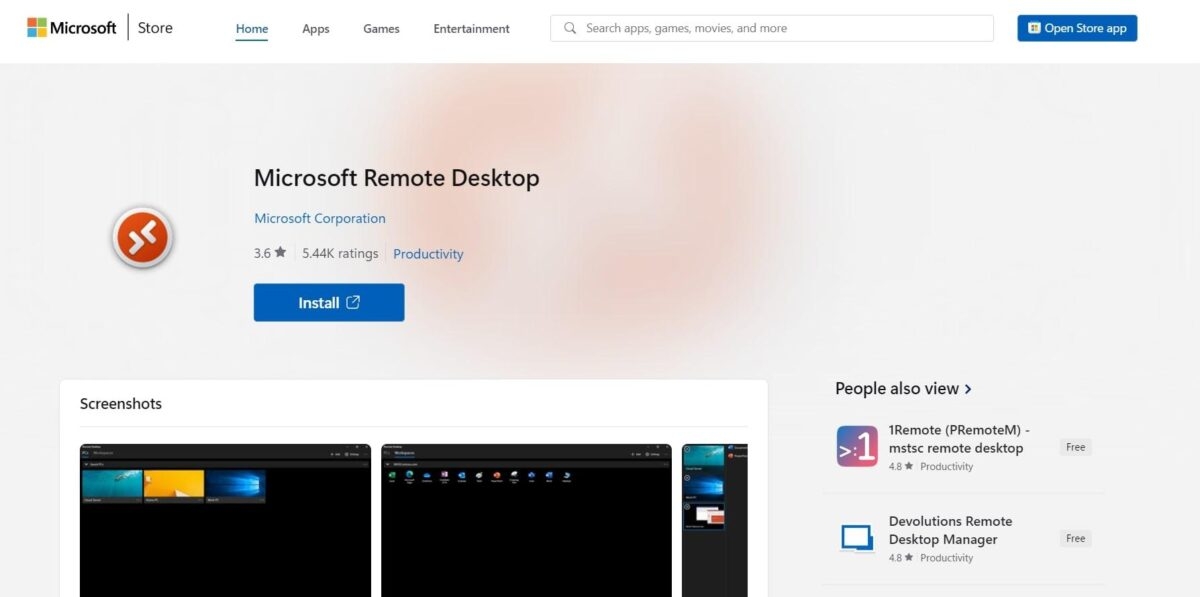This screenshot has width=1200, height=597.
Task: Open the Microsoft Corporation publisher link
Action: 320,218
